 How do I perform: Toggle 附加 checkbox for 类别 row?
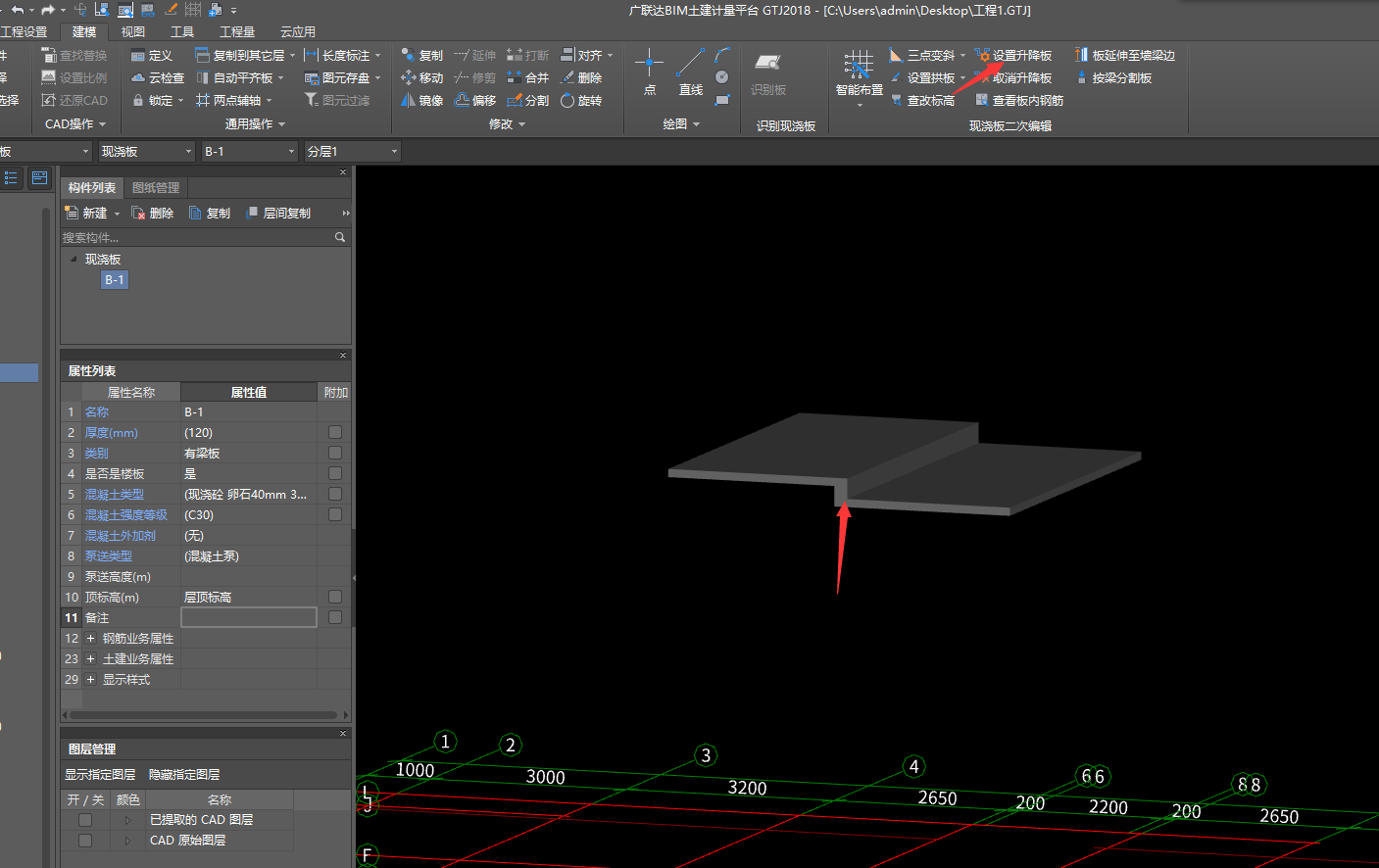335,453
